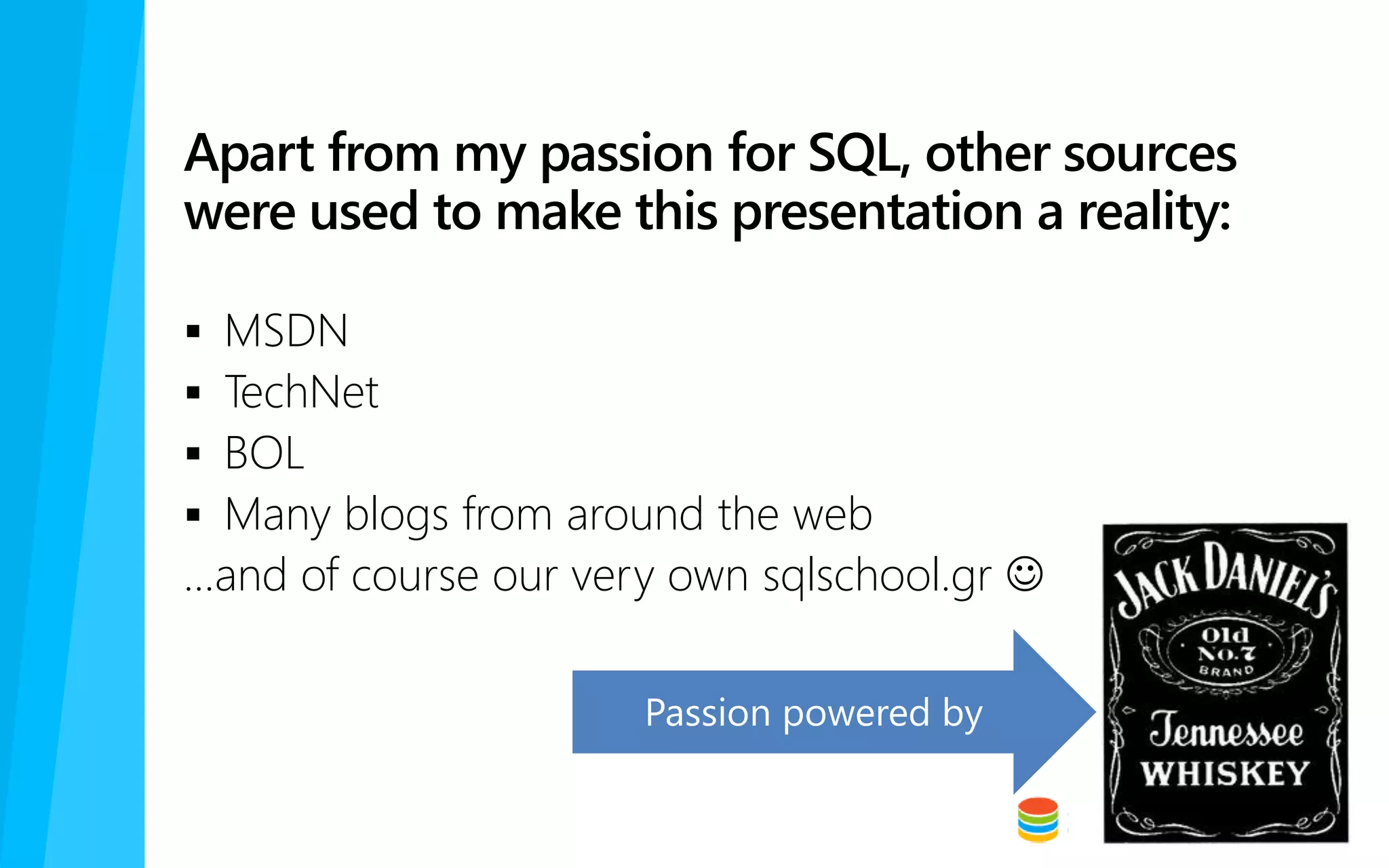Click the bullet marker beside Many blogs
Image resolution: width=1389 pixels, height=868 pixels.
[x=193, y=515]
